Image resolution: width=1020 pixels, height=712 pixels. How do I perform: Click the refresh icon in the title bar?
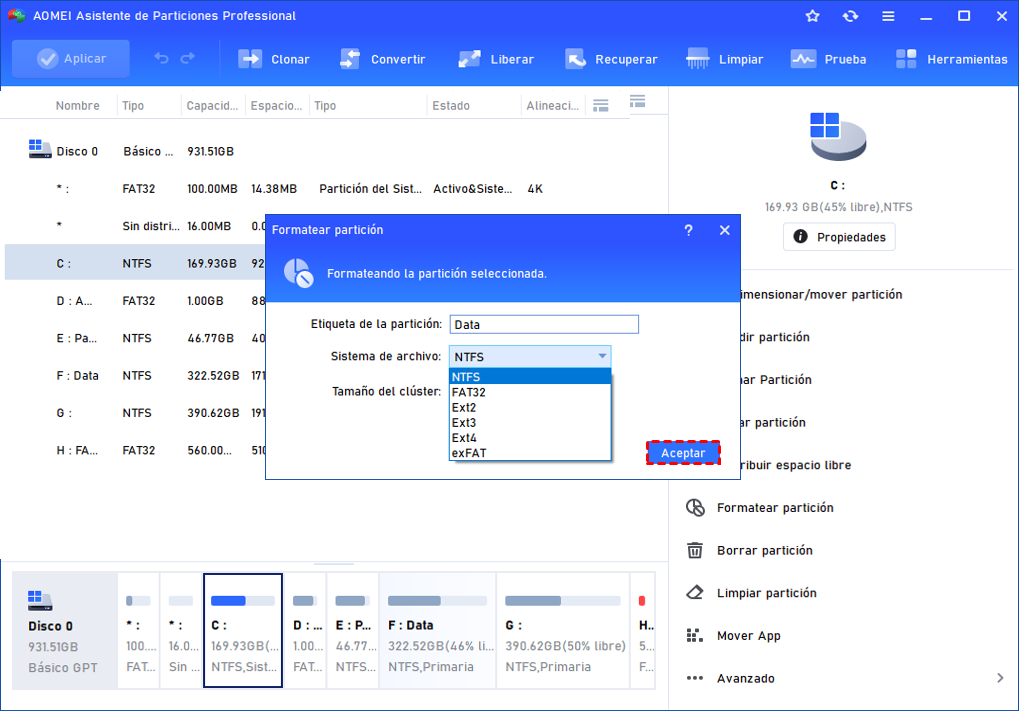pyautogui.click(x=850, y=16)
